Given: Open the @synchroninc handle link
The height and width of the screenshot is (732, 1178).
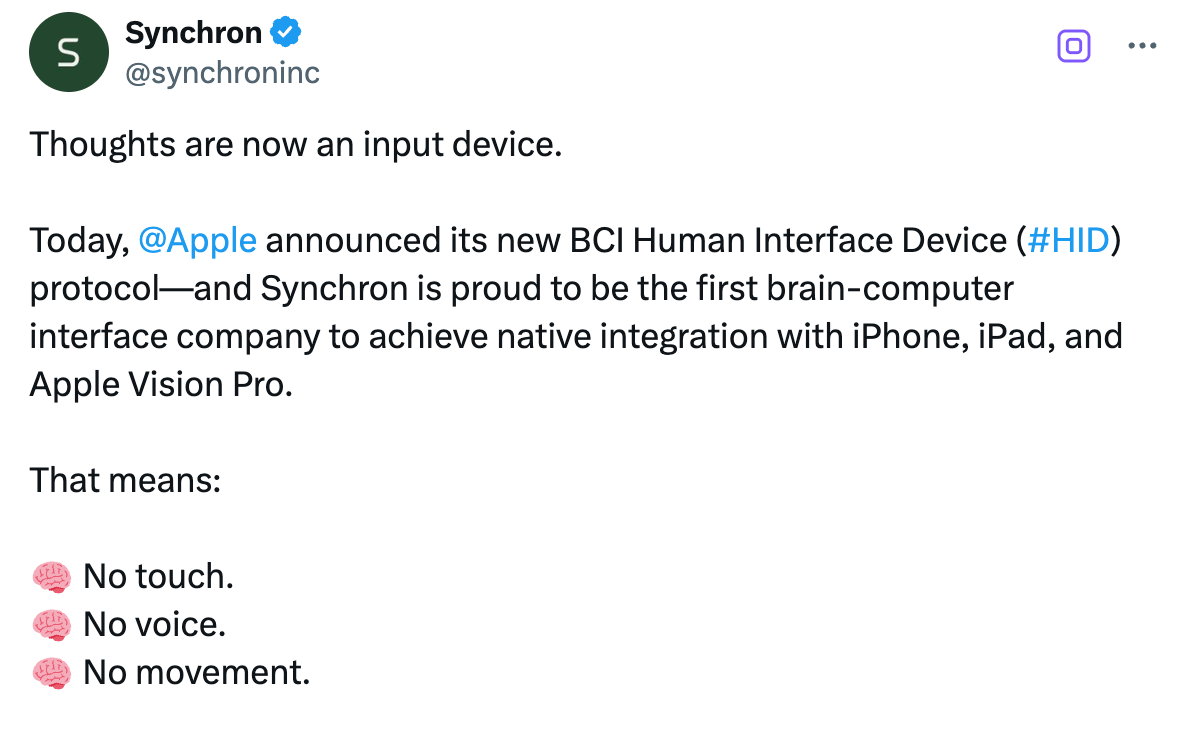Looking at the screenshot, I should pos(222,73).
